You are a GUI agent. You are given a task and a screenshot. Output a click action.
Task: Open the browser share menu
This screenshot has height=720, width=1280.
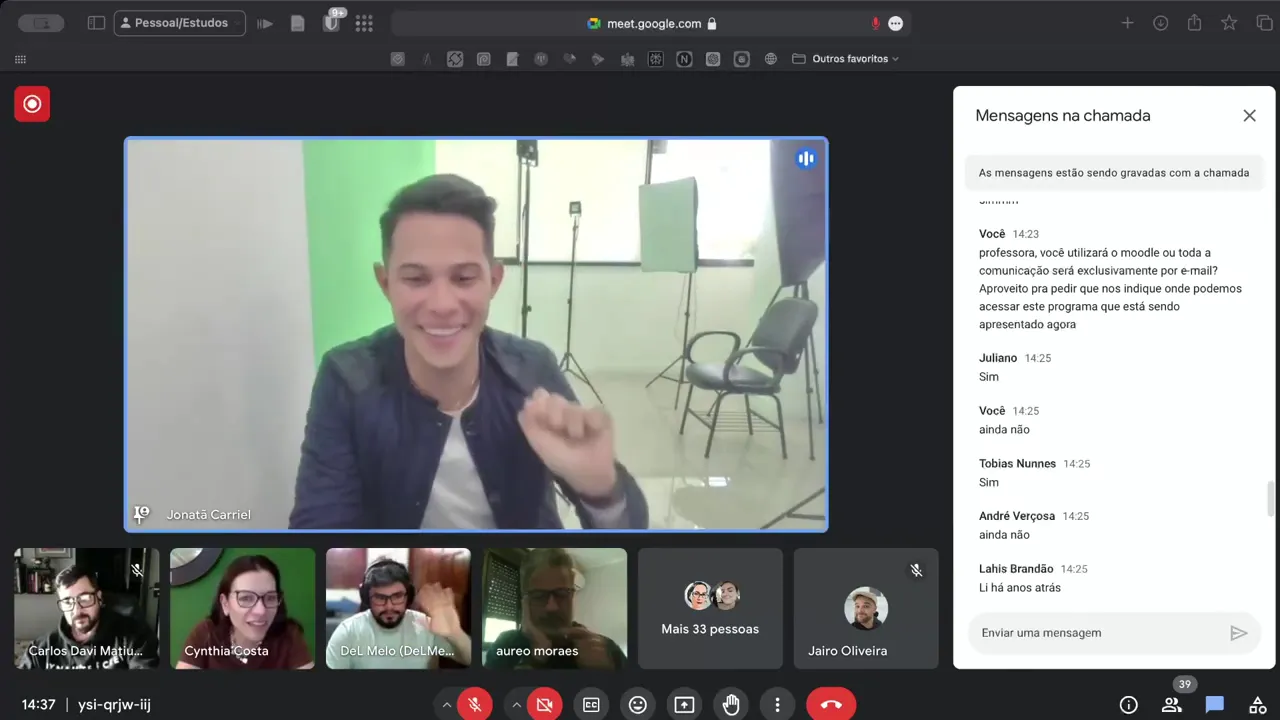1194,23
